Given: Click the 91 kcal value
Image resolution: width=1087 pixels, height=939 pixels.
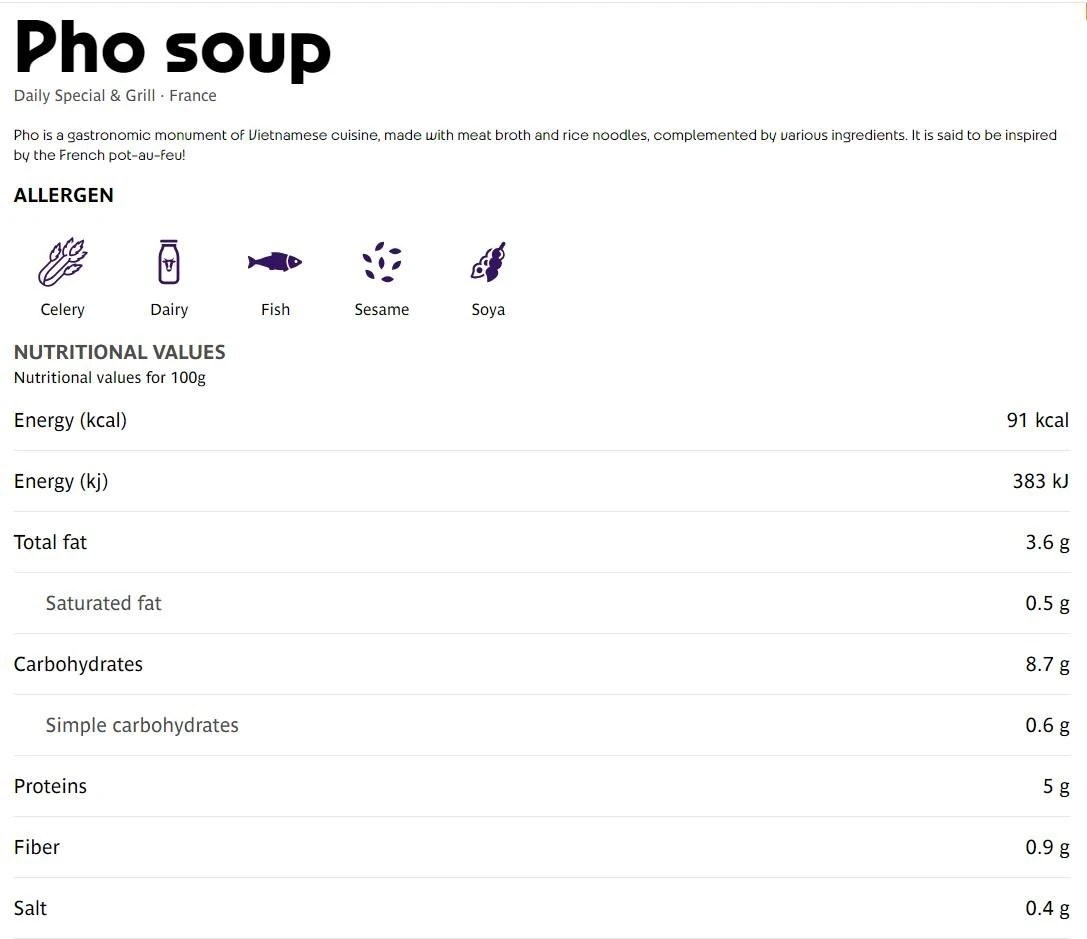Looking at the screenshot, I should 1037,421.
